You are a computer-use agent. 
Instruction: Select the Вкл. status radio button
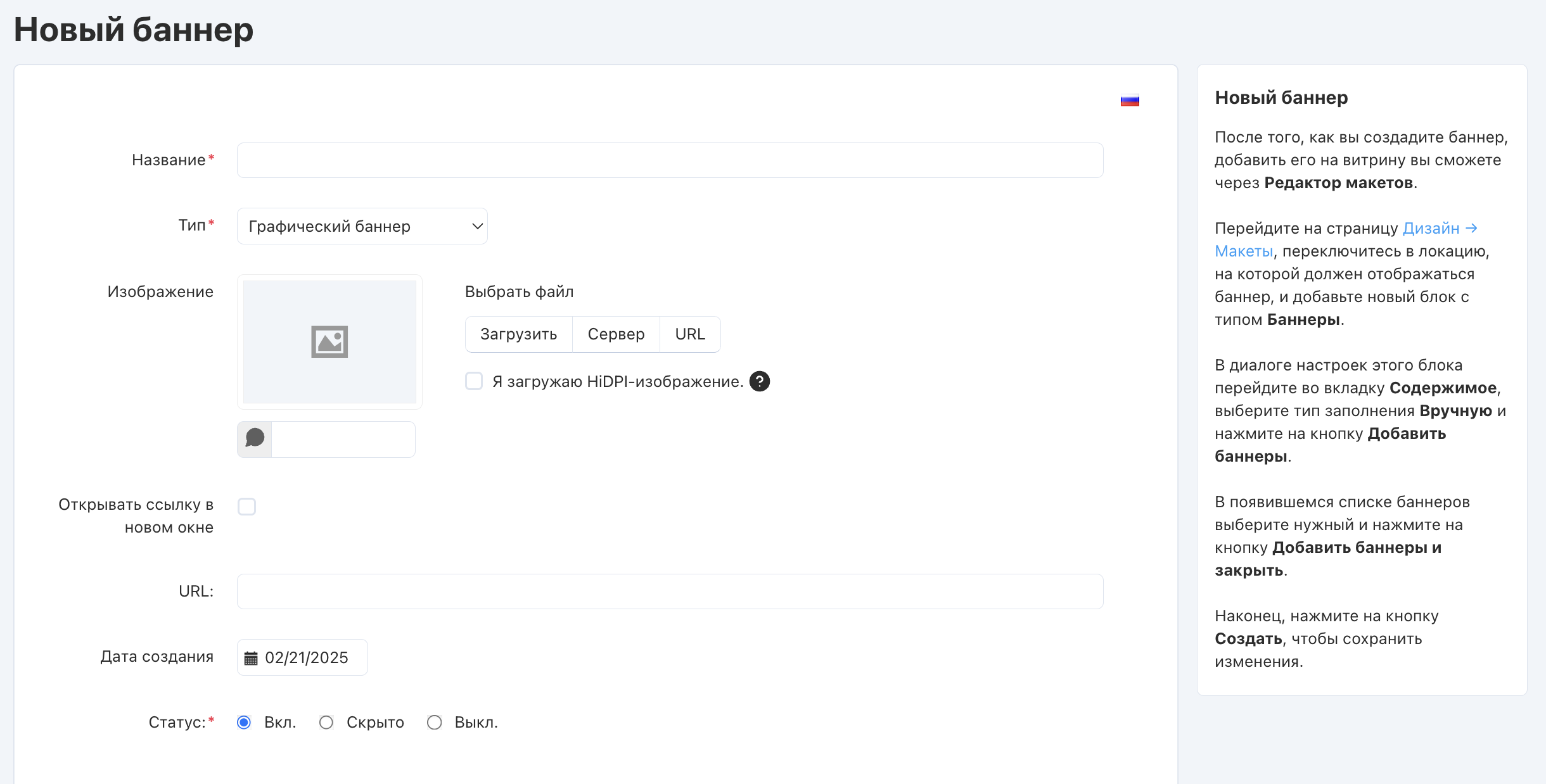tap(244, 722)
